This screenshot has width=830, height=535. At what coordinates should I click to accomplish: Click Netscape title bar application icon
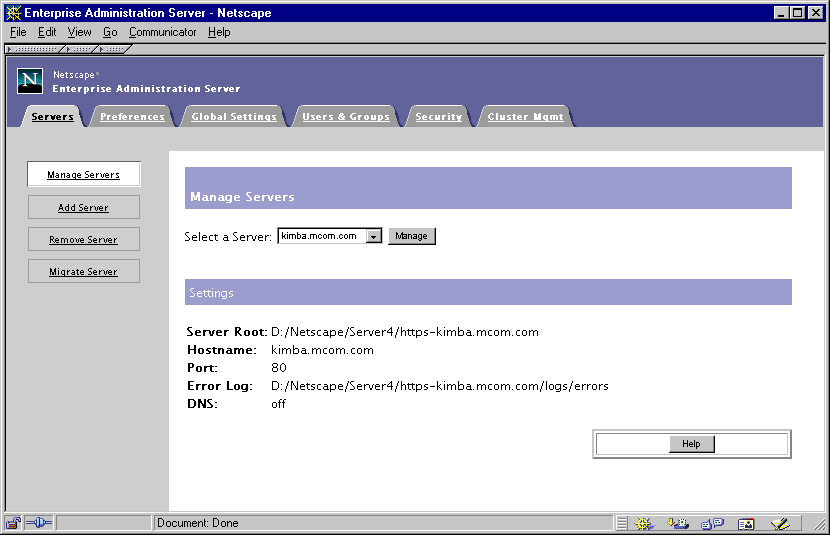13,13
